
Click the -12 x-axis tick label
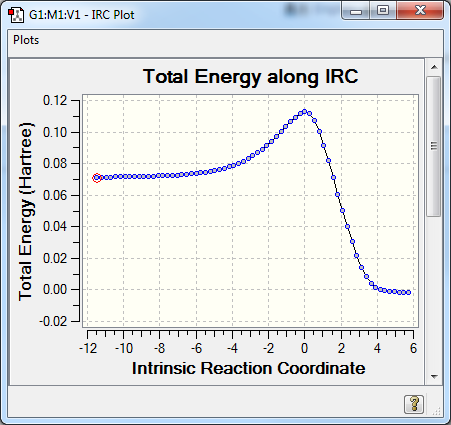(88, 349)
